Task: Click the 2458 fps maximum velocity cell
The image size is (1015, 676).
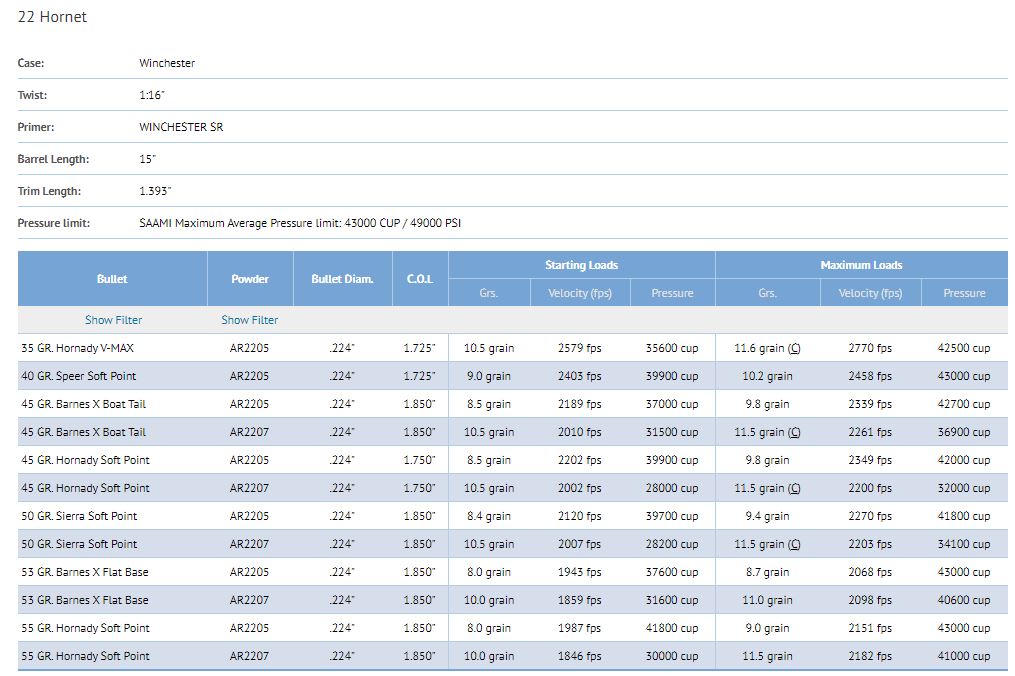Action: tap(870, 376)
